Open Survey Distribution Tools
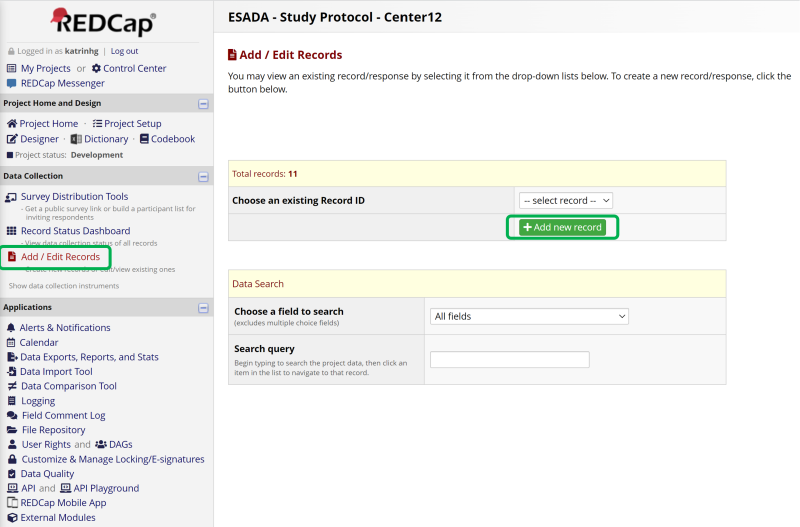 click(74, 197)
